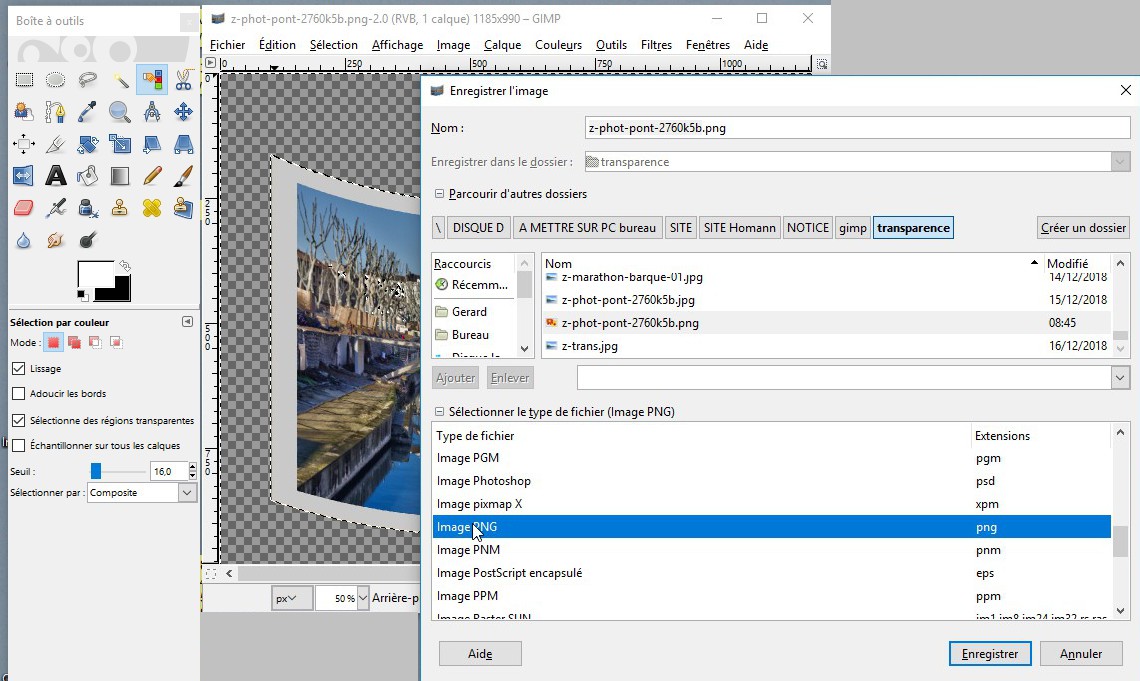The width and height of the screenshot is (1140, 681).
Task: Choose the Rotate tool
Action: click(x=87, y=144)
